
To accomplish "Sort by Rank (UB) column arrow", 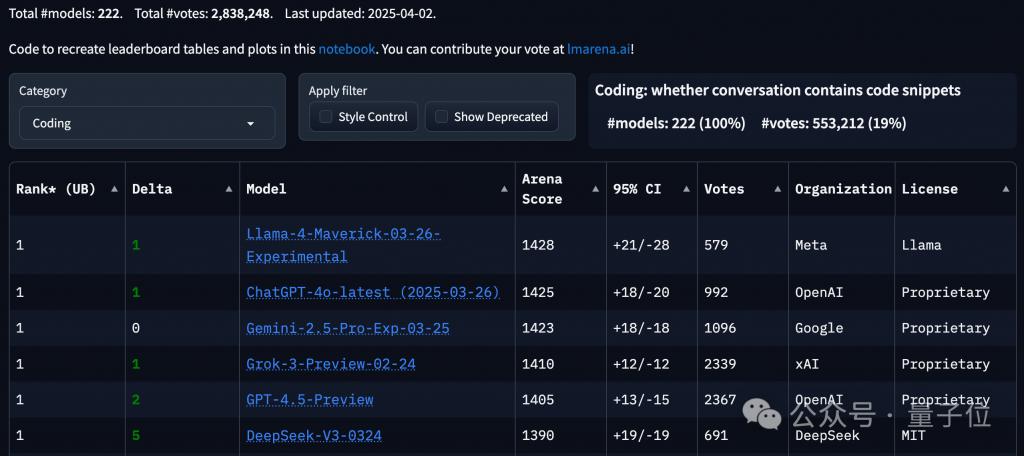I will [x=115, y=189].
